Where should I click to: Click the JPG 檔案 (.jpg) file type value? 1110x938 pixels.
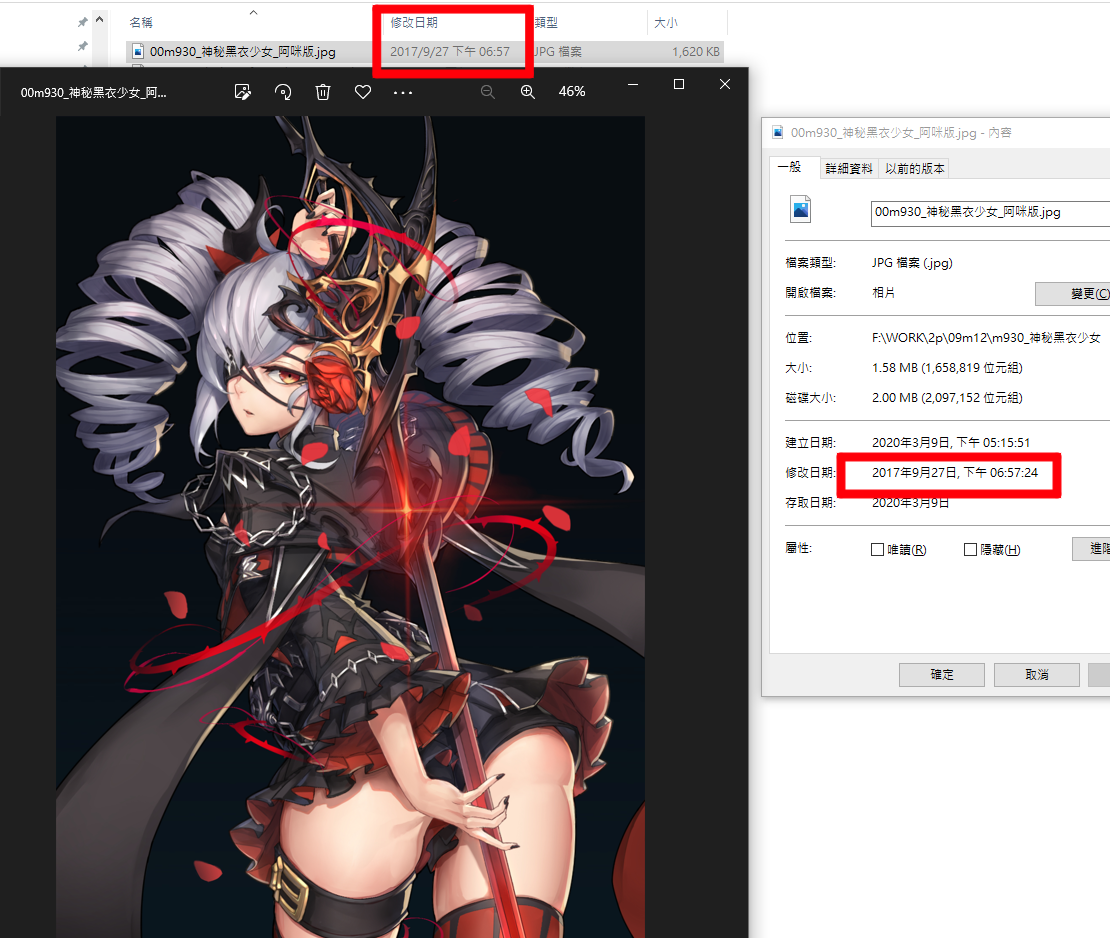point(912,263)
